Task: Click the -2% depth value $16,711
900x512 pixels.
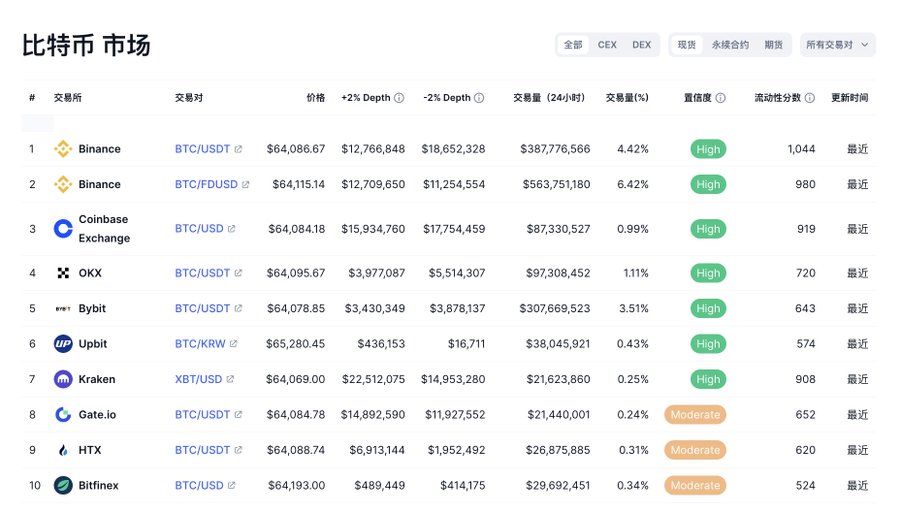Action: coord(467,344)
